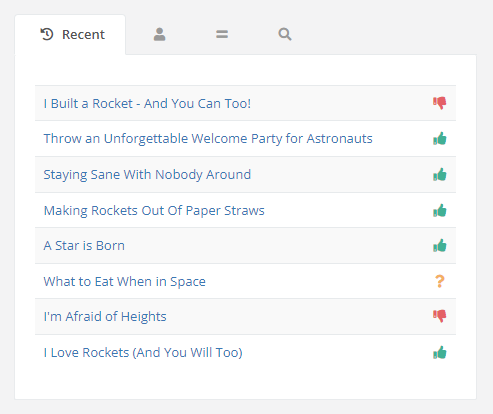
Task: Open Throw an Unforgettable Welcome Party for Astronauts
Action: click(208, 139)
